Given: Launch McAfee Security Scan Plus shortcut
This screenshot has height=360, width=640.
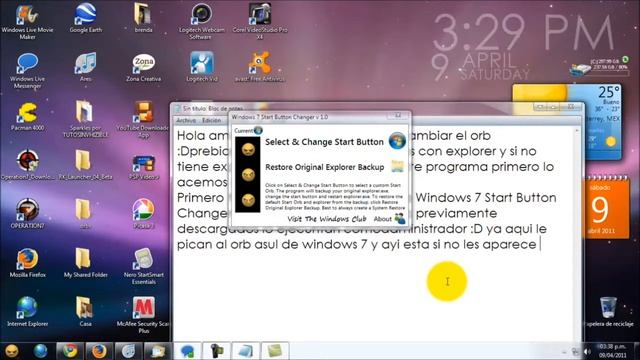Looking at the screenshot, I should click(143, 316).
